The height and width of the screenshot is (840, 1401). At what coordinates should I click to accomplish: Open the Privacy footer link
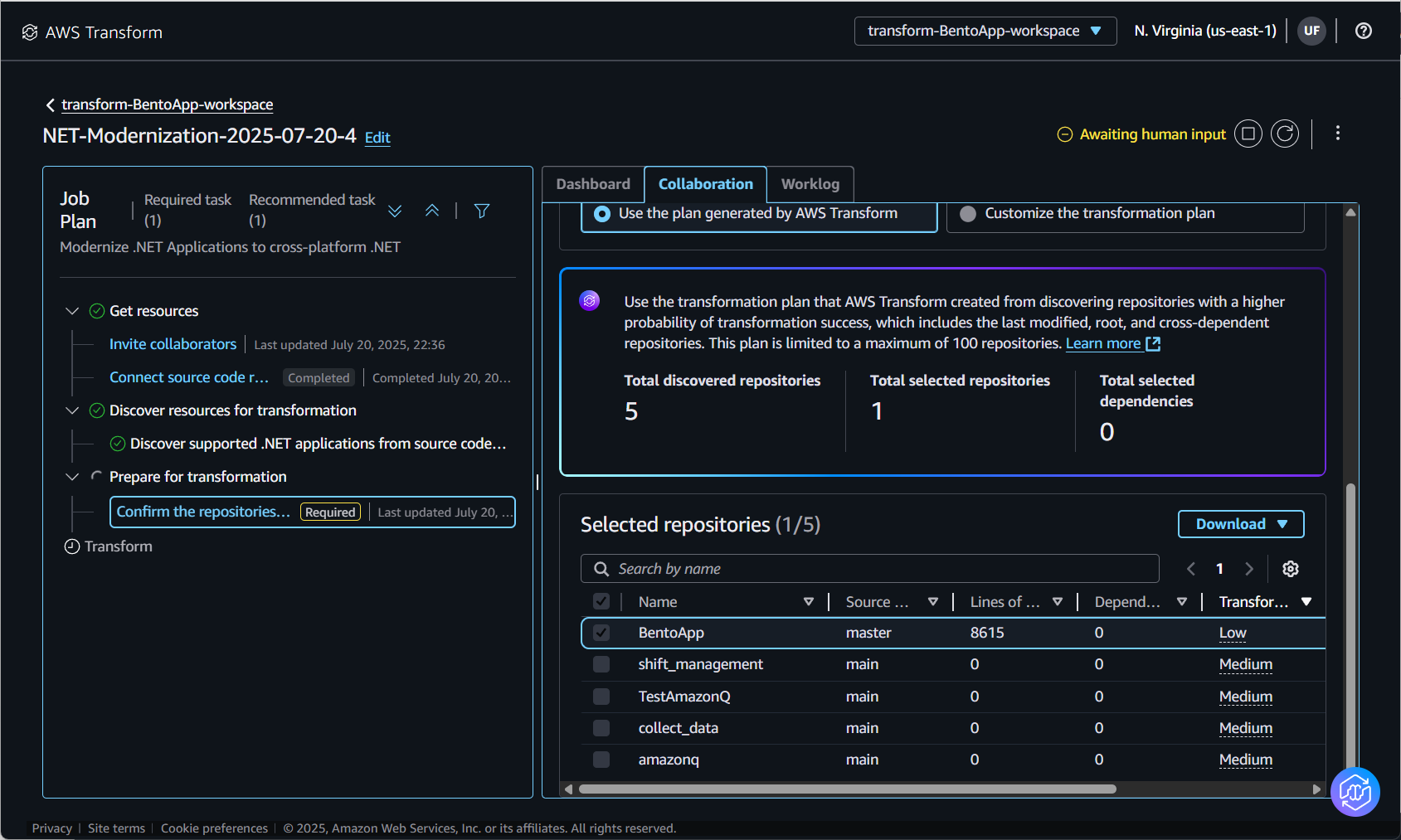click(52, 828)
